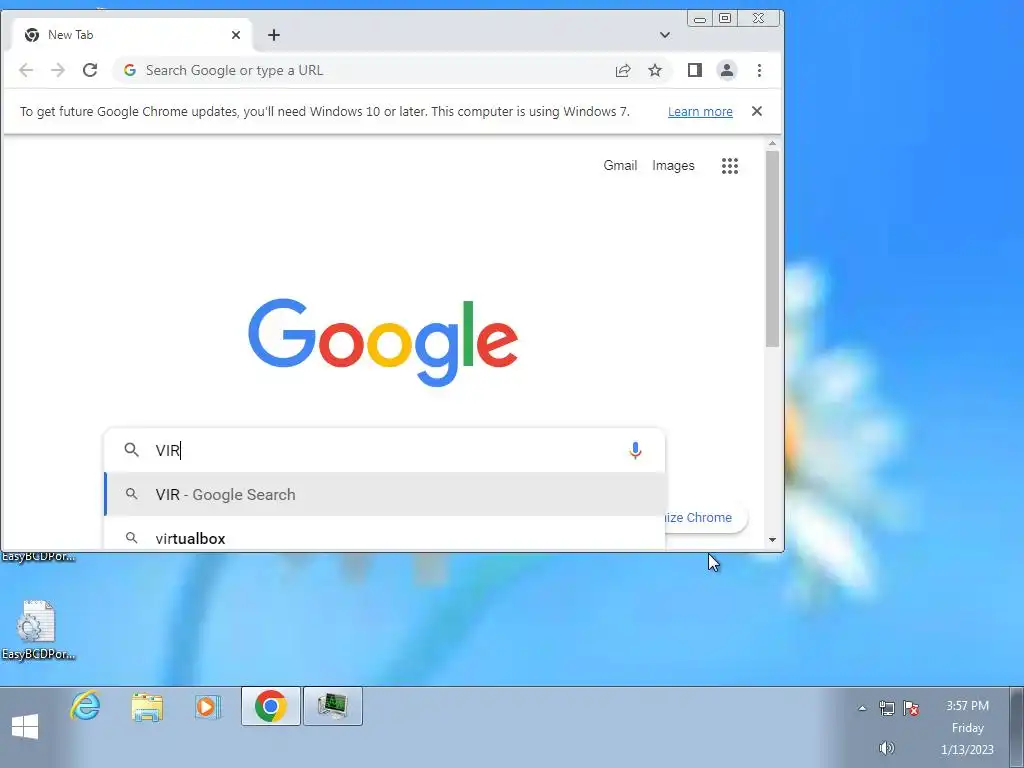1024x768 pixels.
Task: Click the Google logo
Action: [383, 342]
